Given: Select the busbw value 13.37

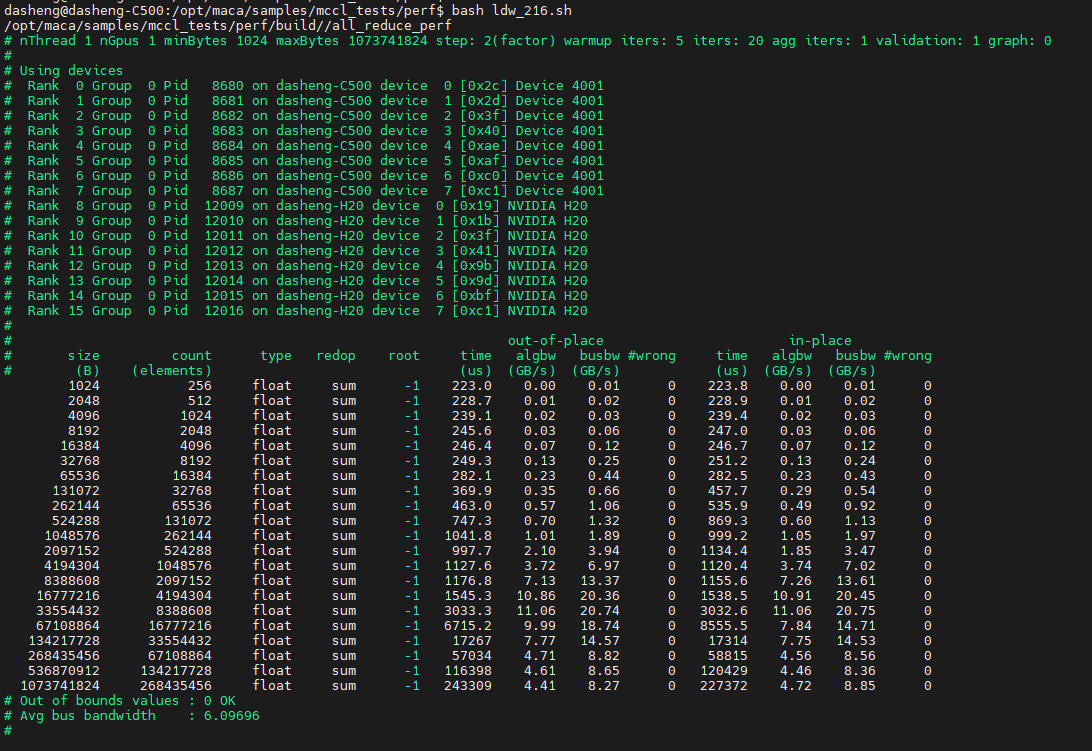Looking at the screenshot, I should point(600,581).
